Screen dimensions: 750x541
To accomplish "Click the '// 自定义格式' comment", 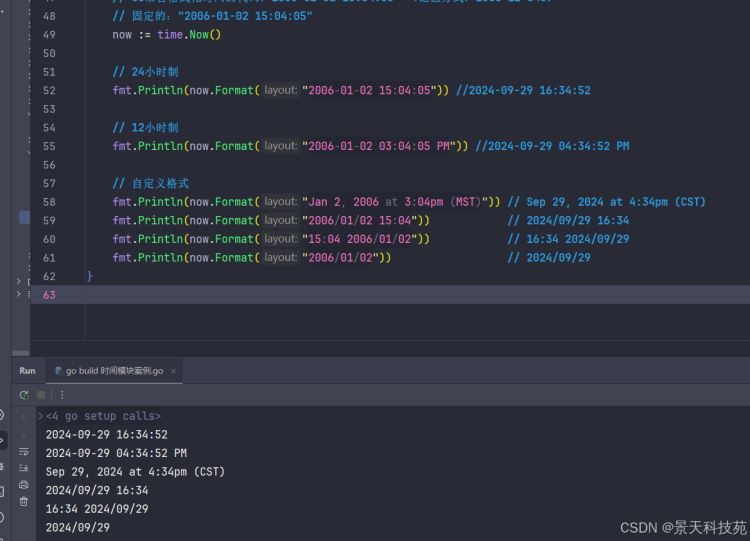I will click(x=151, y=183).
